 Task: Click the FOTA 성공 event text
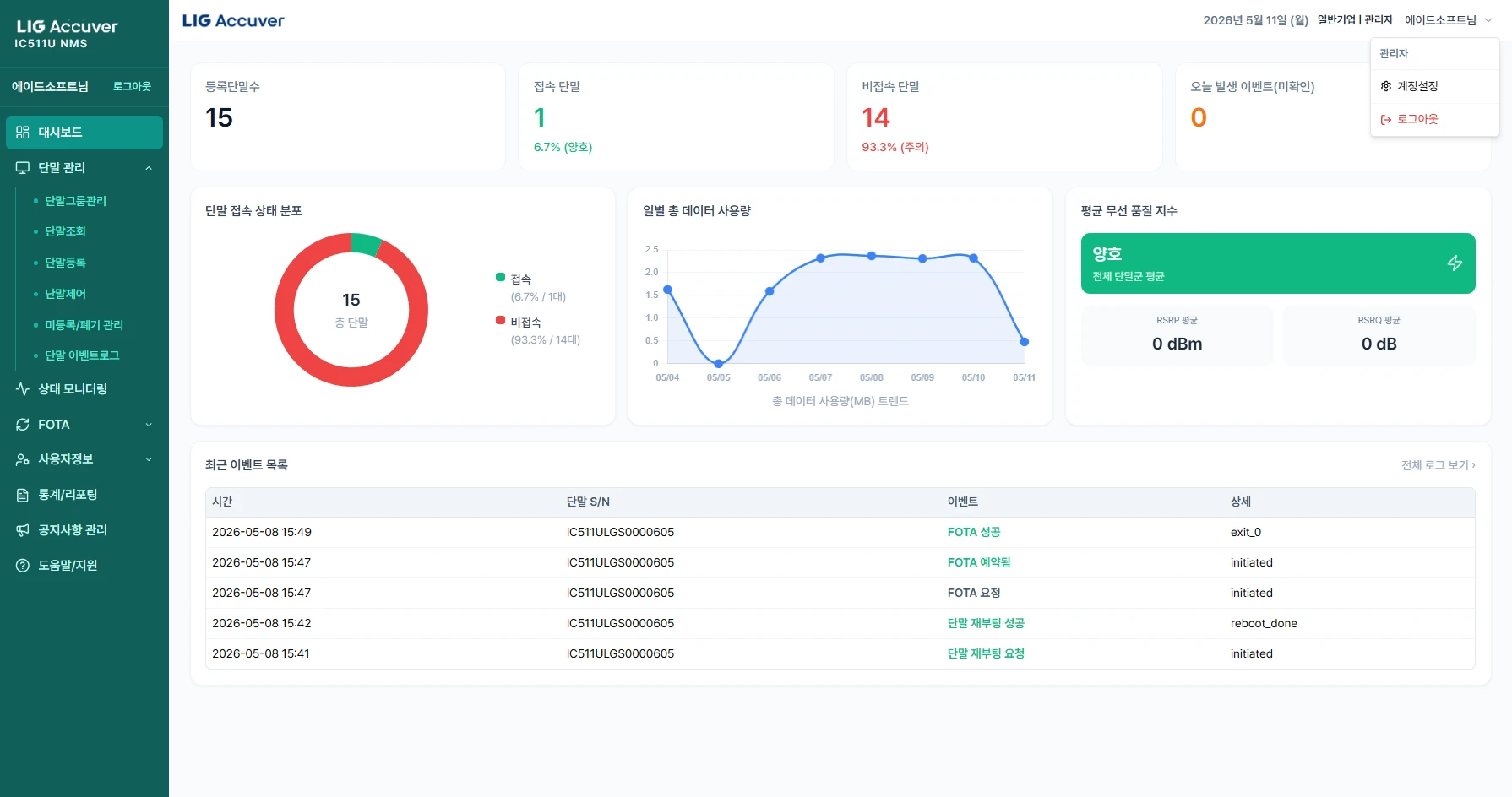click(973, 533)
